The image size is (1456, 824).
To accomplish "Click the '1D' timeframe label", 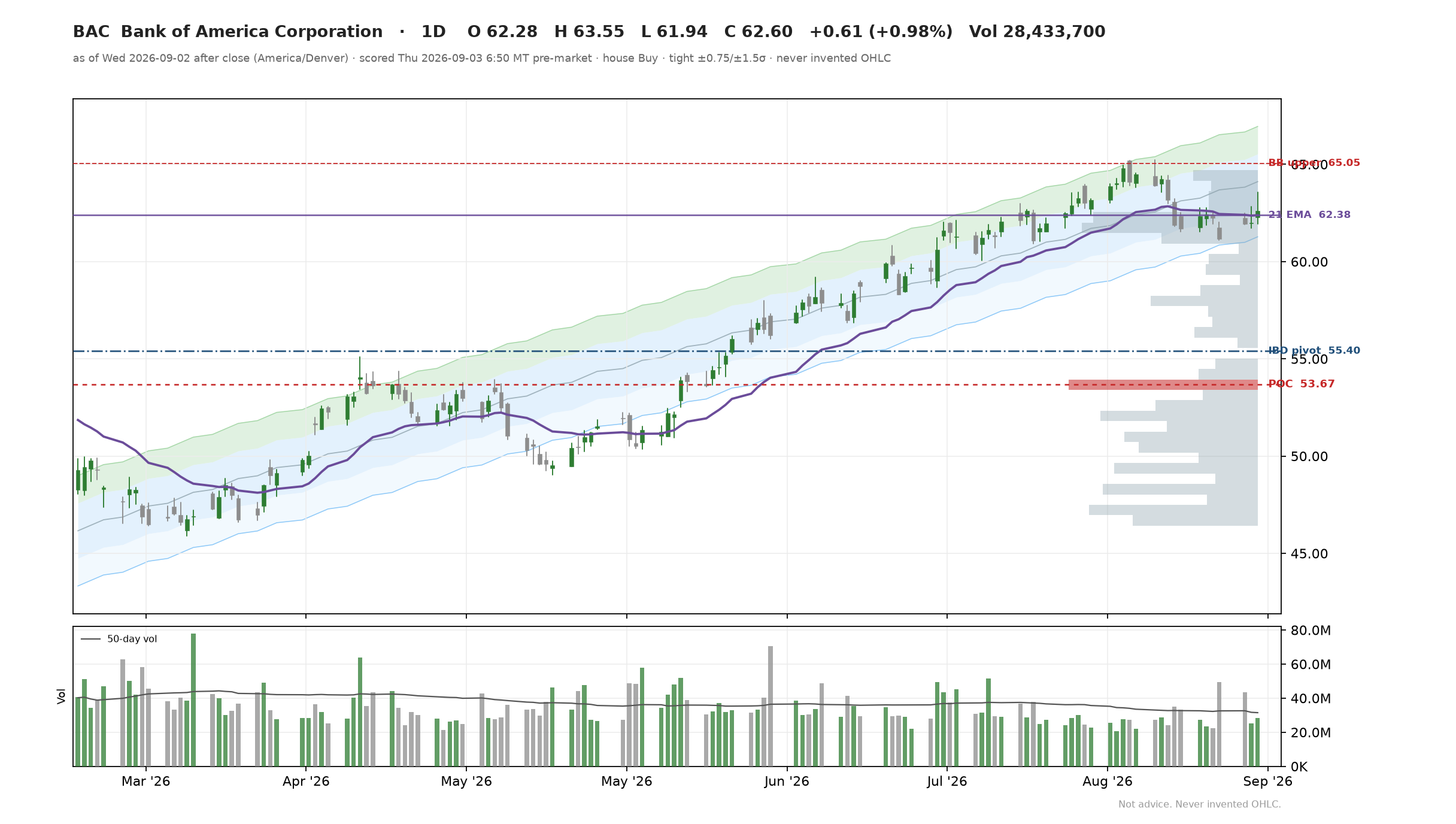I will [433, 32].
